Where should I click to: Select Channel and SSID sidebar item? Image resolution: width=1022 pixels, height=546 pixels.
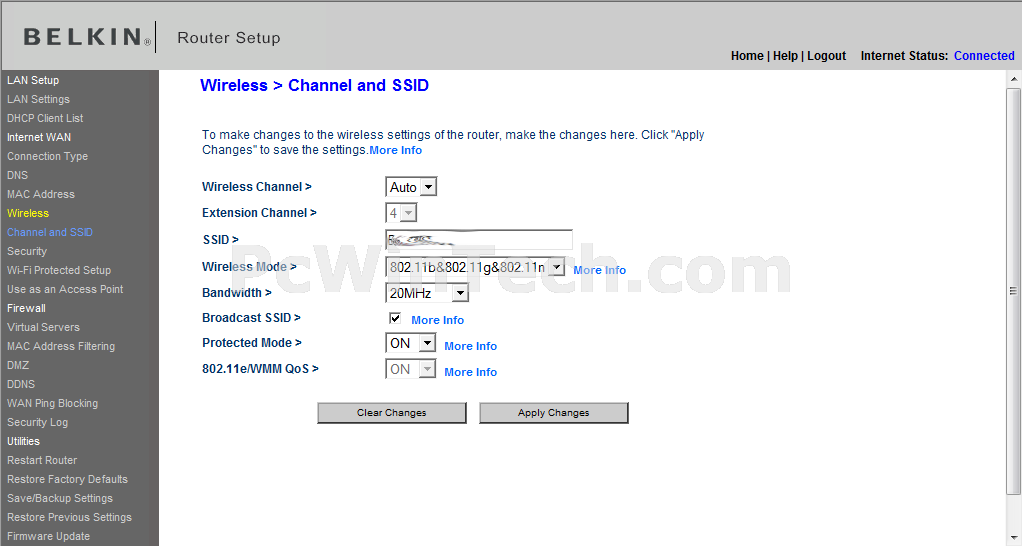pyautogui.click(x=50, y=232)
